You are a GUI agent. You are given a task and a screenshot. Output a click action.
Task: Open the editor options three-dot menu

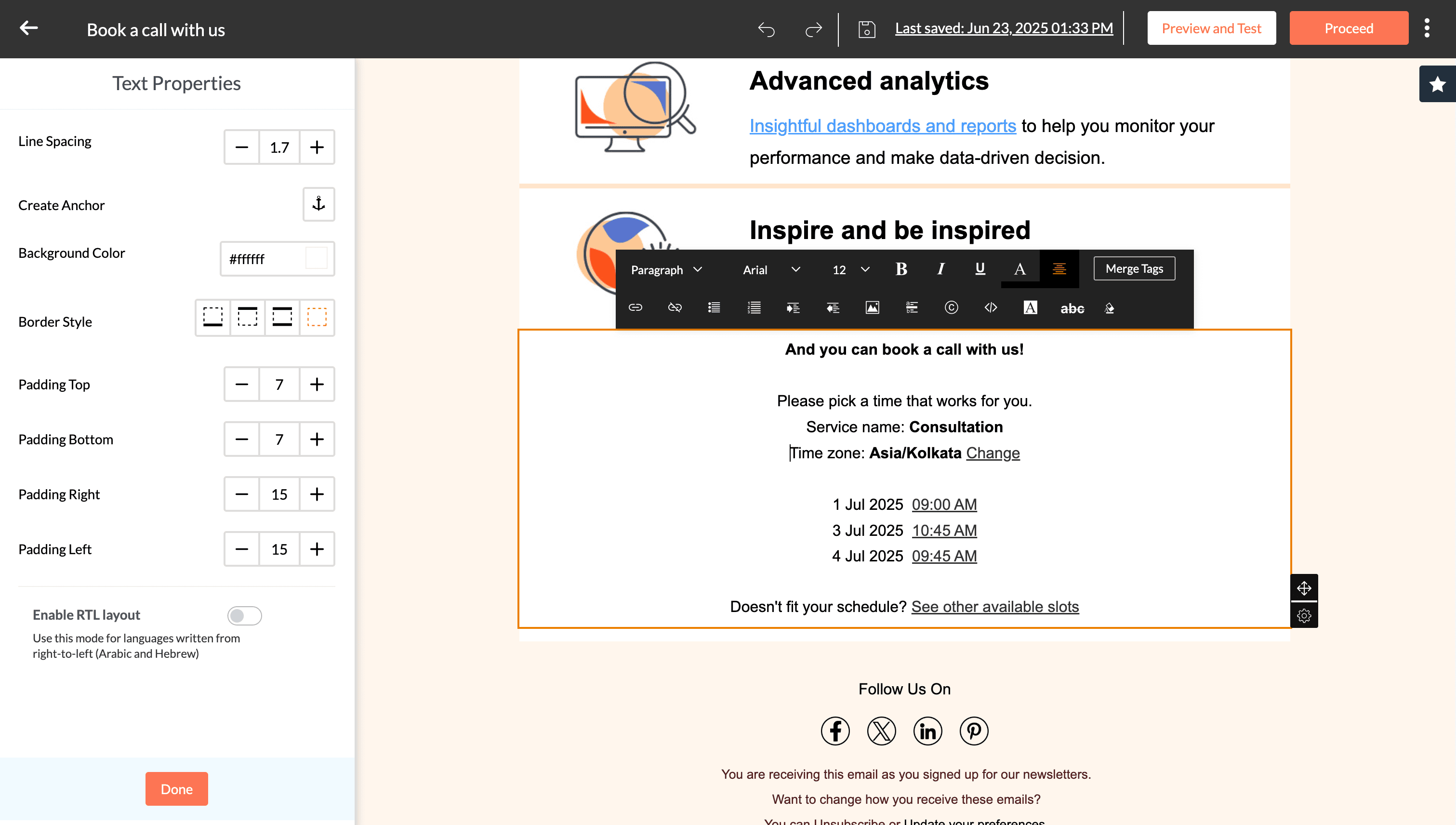click(1427, 28)
